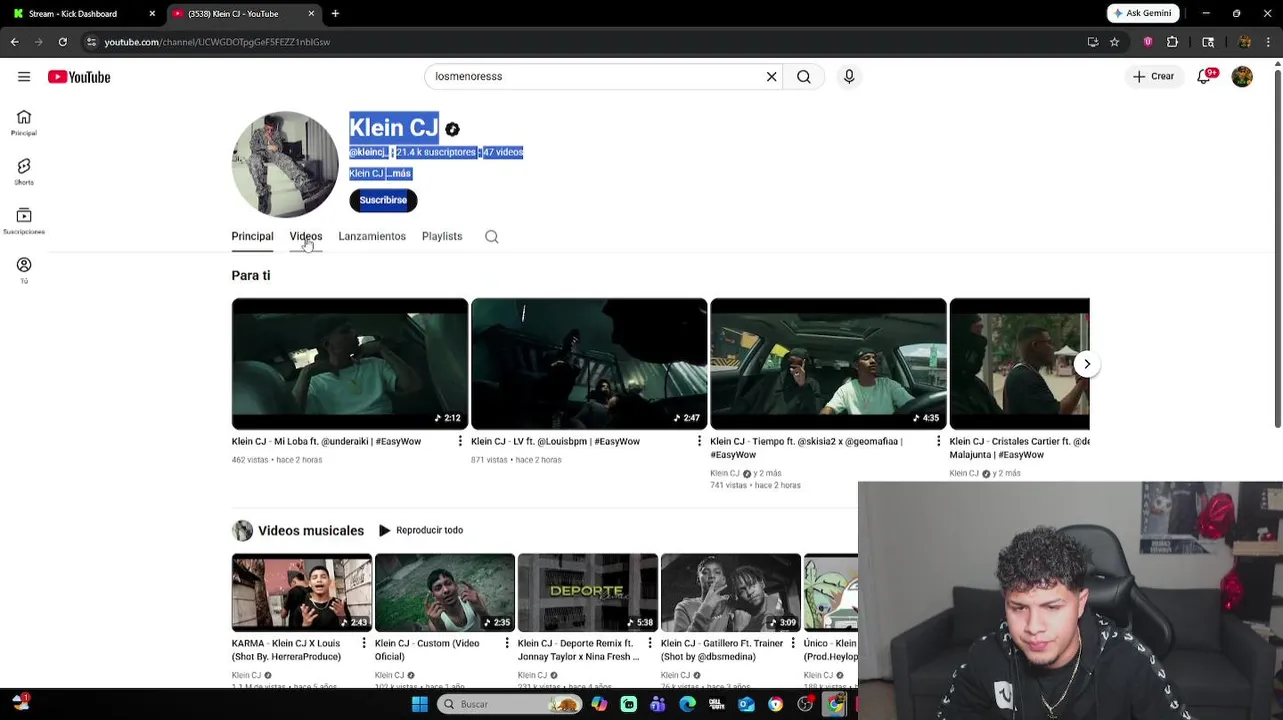
Task: Click the Crear button
Action: [x=1153, y=77]
